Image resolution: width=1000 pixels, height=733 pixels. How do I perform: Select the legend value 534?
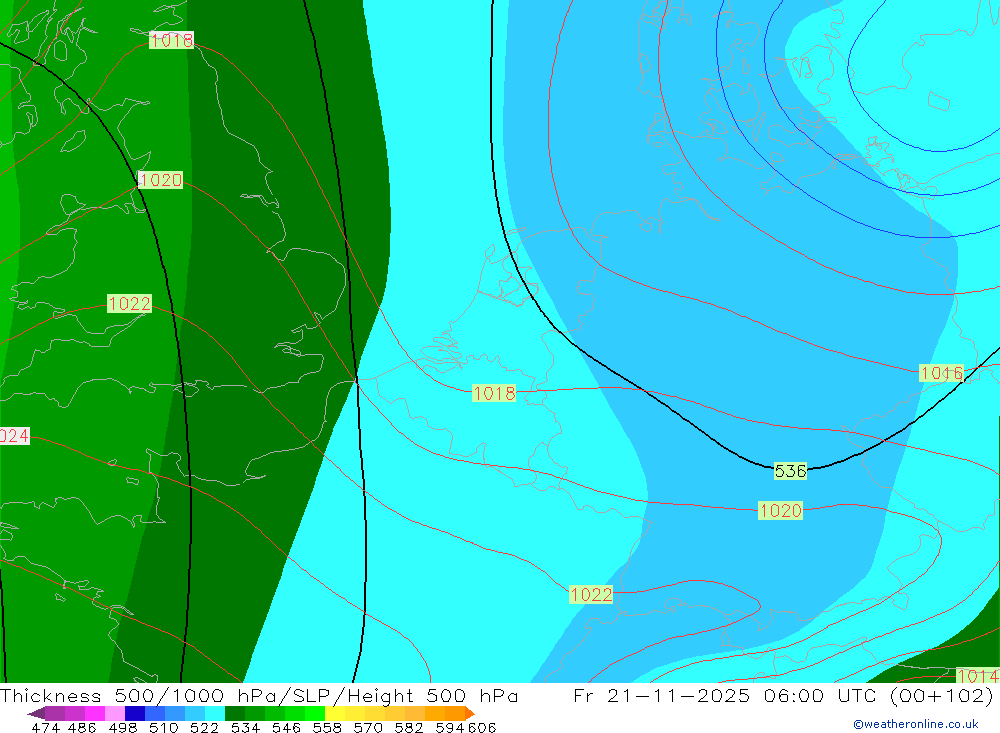click(x=246, y=727)
